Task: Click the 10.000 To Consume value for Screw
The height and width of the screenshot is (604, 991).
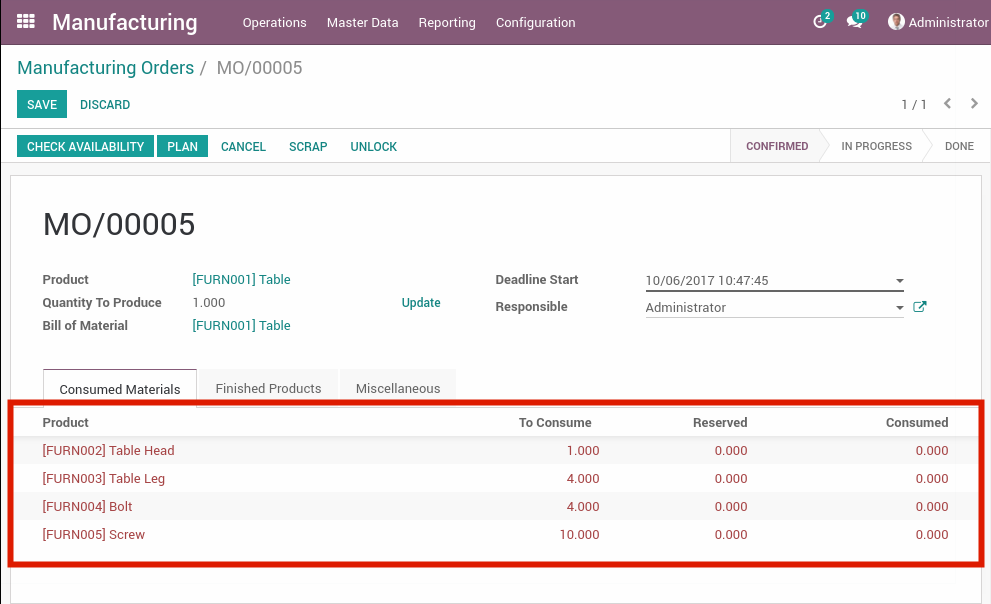Action: pos(579,535)
